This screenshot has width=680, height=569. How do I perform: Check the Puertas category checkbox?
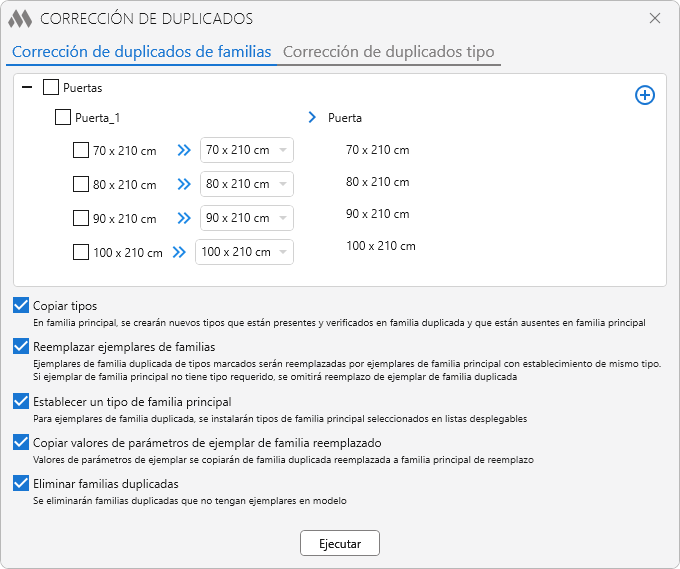coord(51,88)
